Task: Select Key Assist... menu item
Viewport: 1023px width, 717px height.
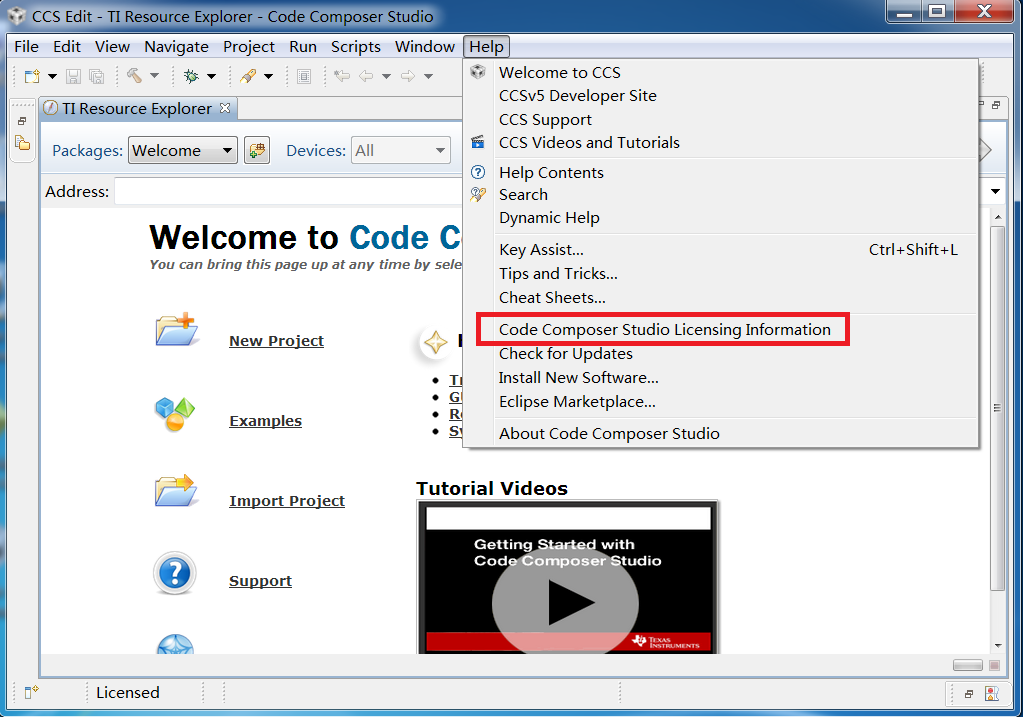Action: (721, 250)
